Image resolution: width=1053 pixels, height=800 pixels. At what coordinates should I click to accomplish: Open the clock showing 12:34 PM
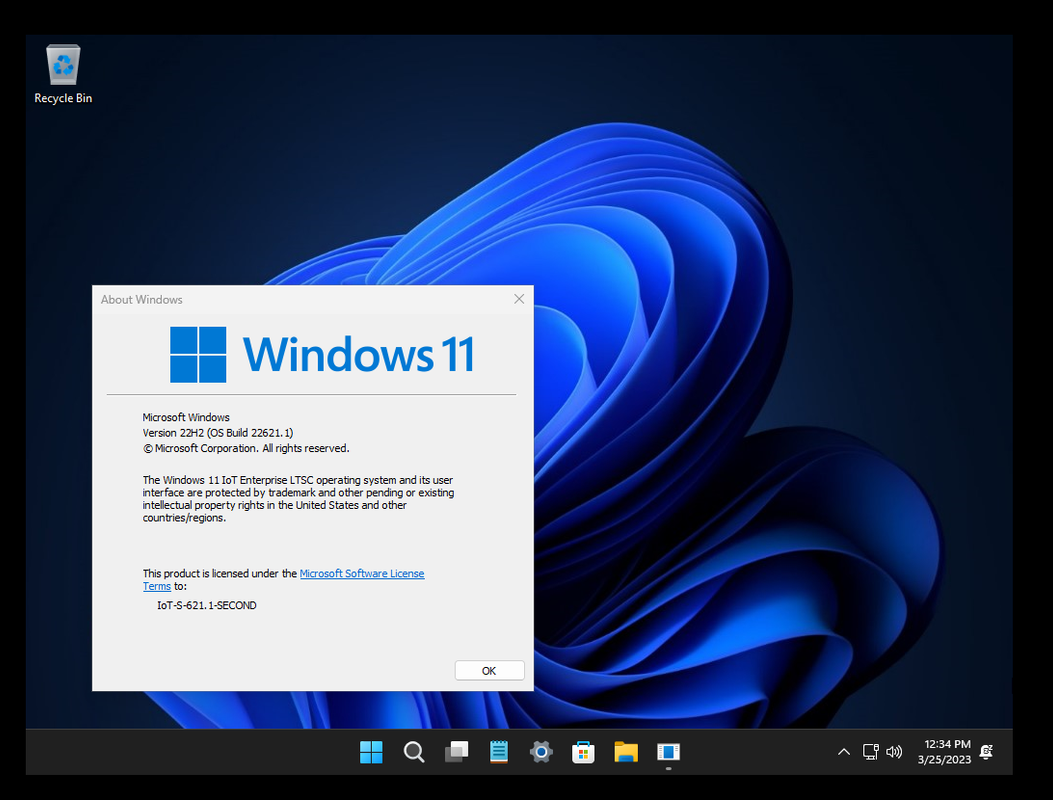coord(947,744)
